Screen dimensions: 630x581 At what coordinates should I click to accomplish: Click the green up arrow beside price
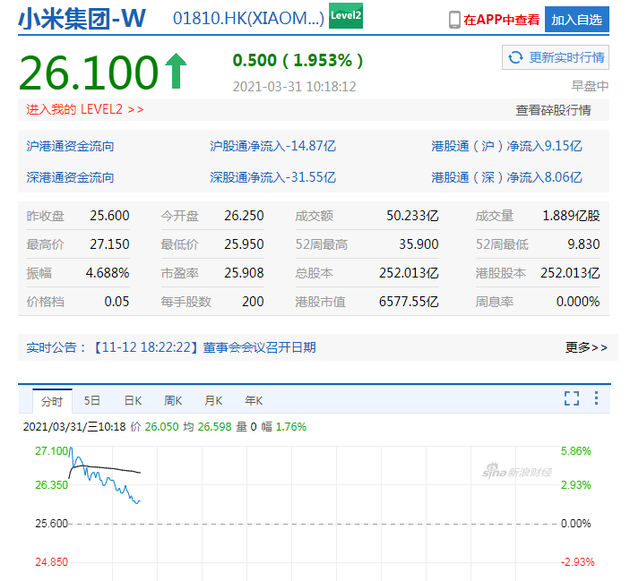[x=176, y=71]
